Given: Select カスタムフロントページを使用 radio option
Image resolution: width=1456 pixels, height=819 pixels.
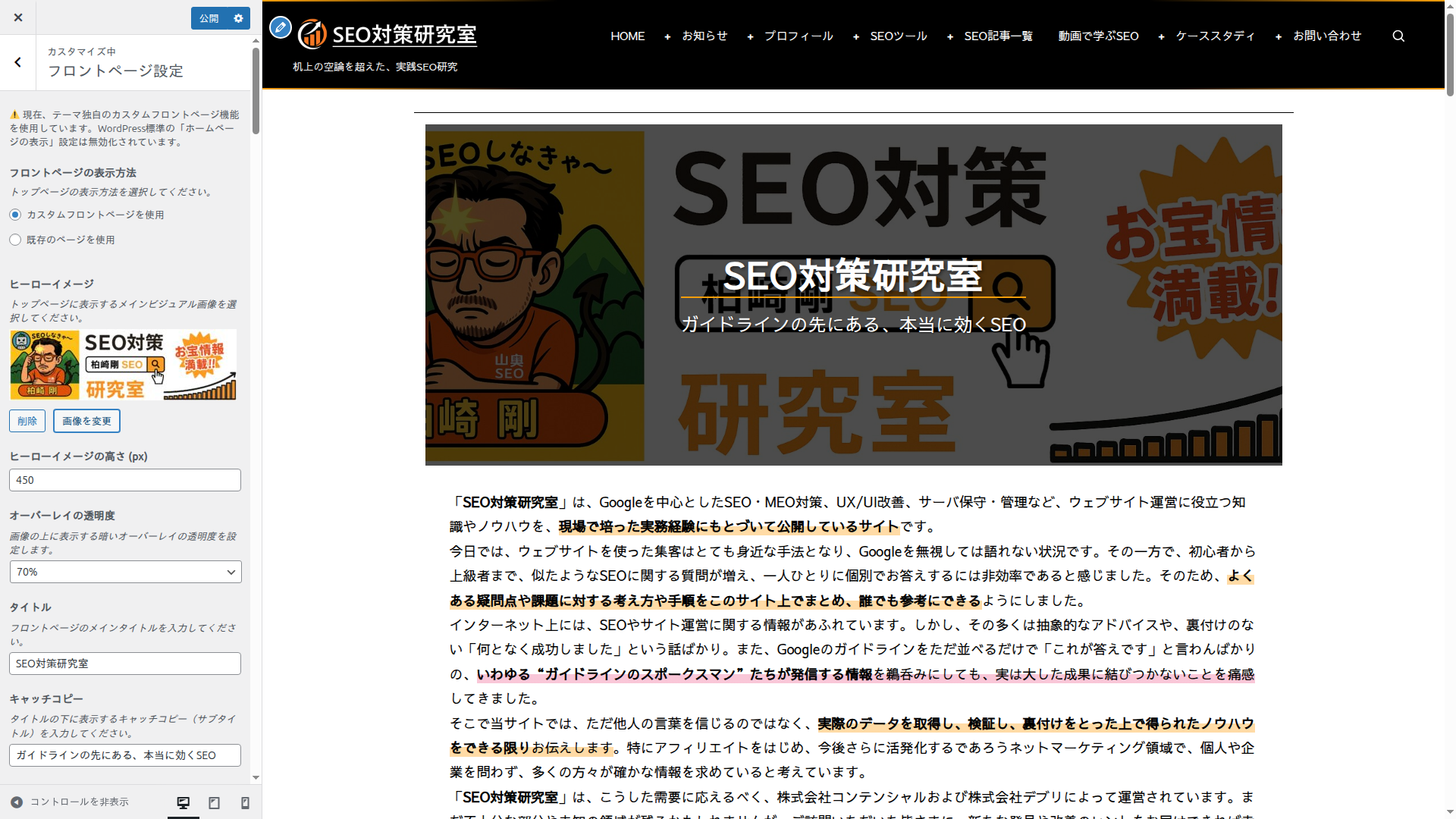Looking at the screenshot, I should [15, 215].
